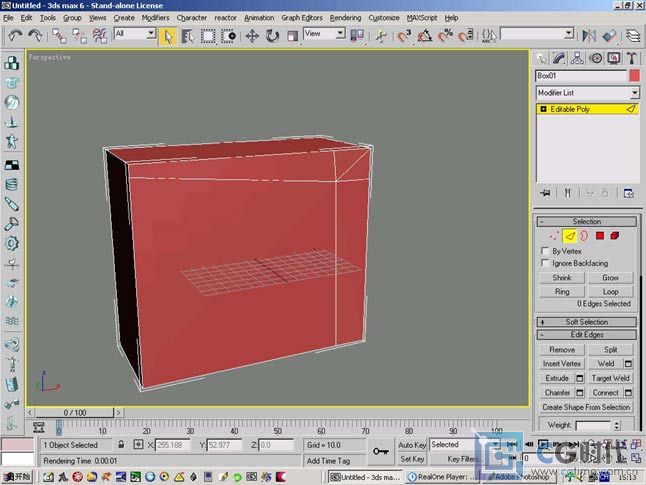Image resolution: width=646 pixels, height=485 pixels.
Task: Collapse the Selection rollout
Action: point(587,222)
